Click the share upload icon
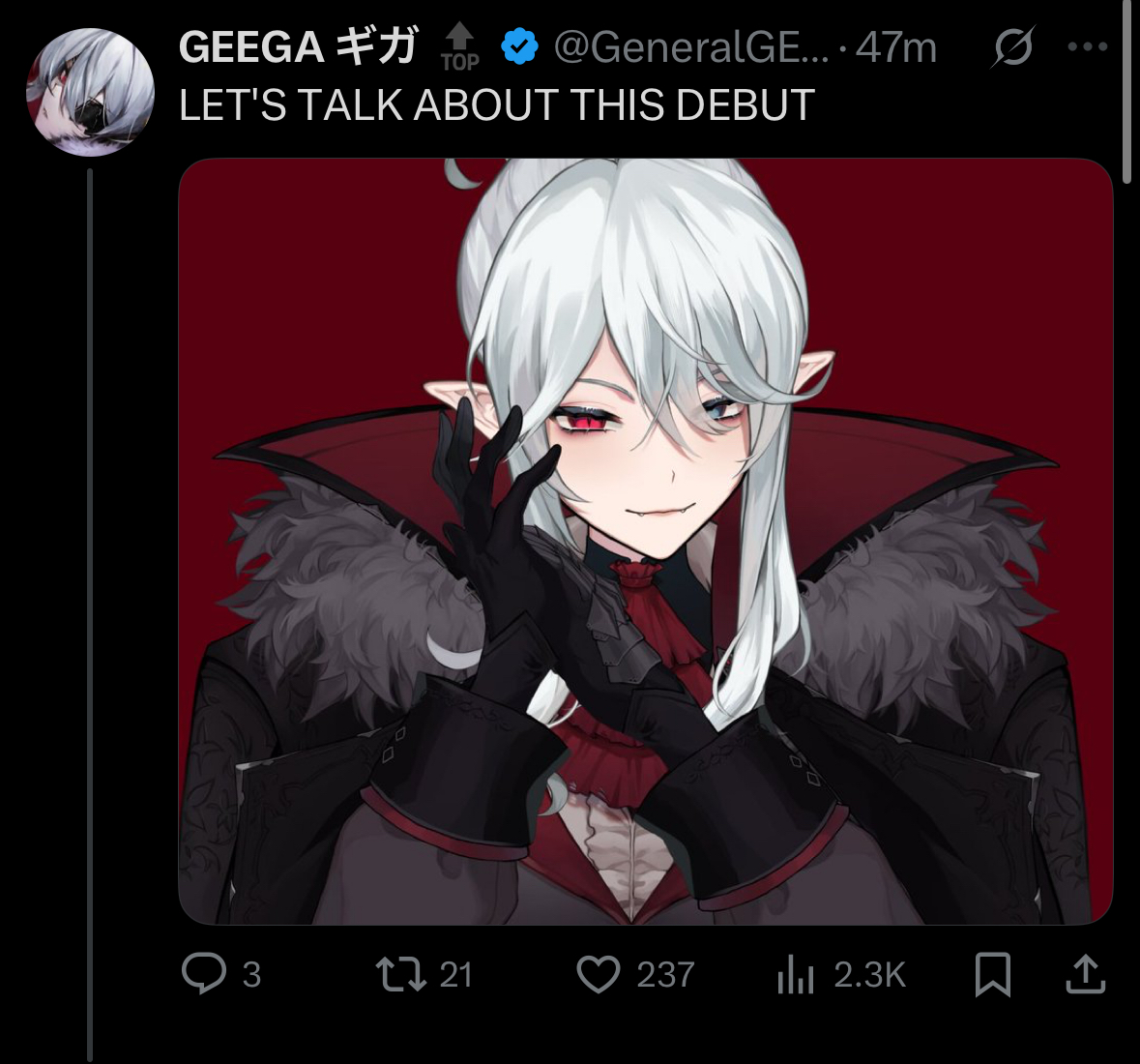1140x1064 pixels. [x=1086, y=975]
